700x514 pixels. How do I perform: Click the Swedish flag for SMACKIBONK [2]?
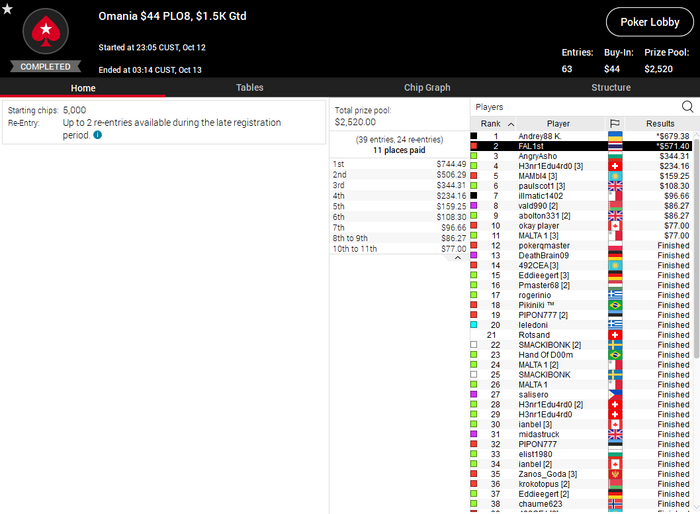click(x=615, y=345)
